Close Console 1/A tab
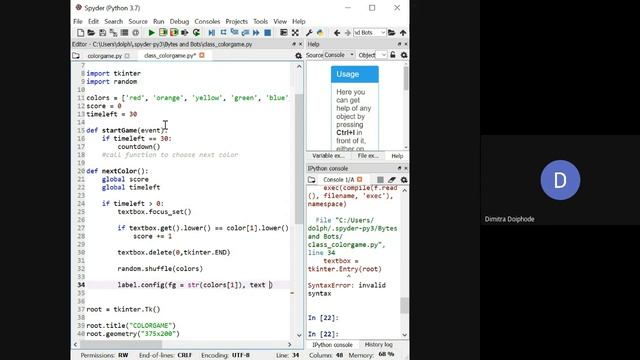Screen dimensions: 640x360 (x=360, y=180)
